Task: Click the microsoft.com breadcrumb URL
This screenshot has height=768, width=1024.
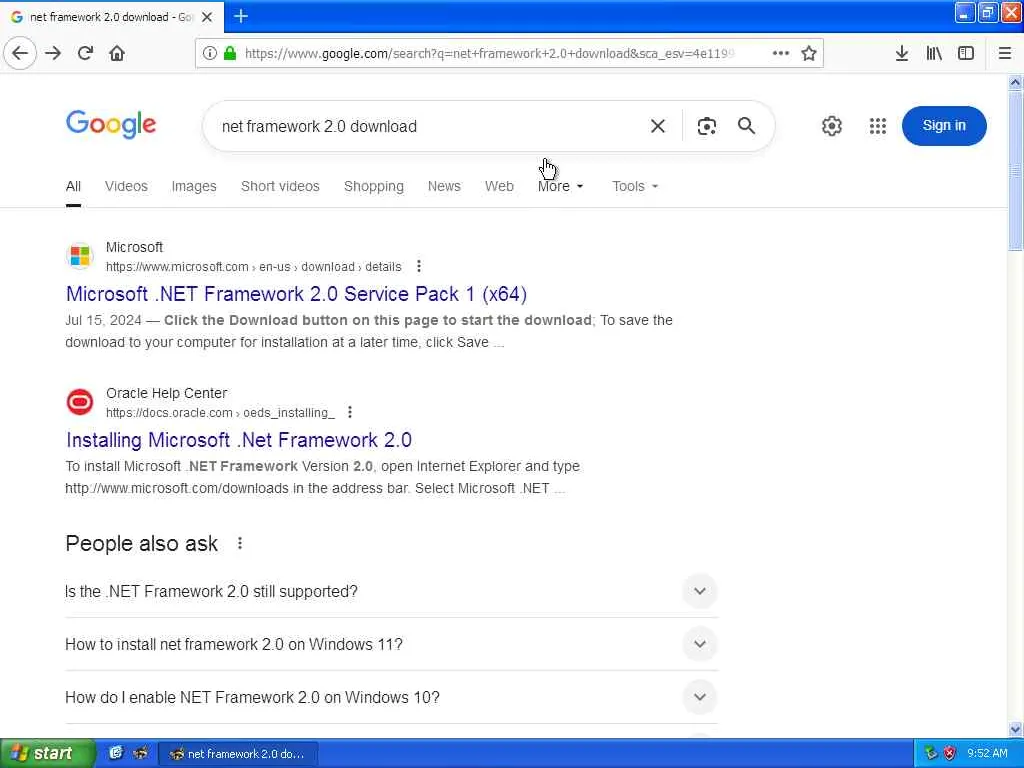Action: (253, 266)
